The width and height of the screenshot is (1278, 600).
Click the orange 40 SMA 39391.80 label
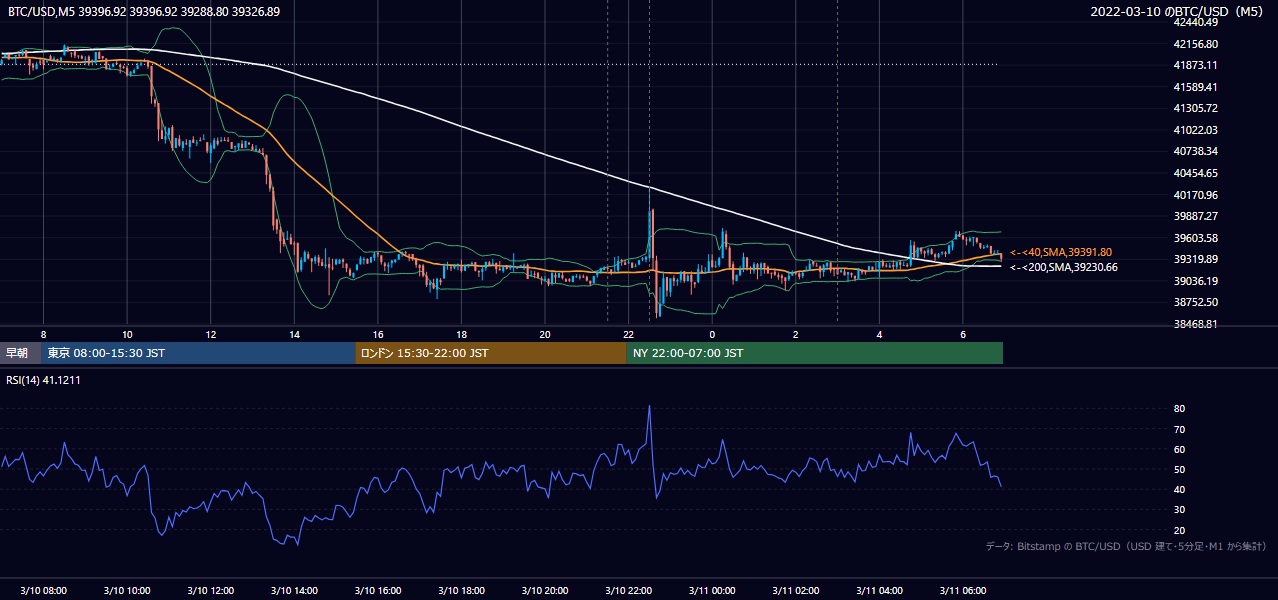tap(1061, 253)
